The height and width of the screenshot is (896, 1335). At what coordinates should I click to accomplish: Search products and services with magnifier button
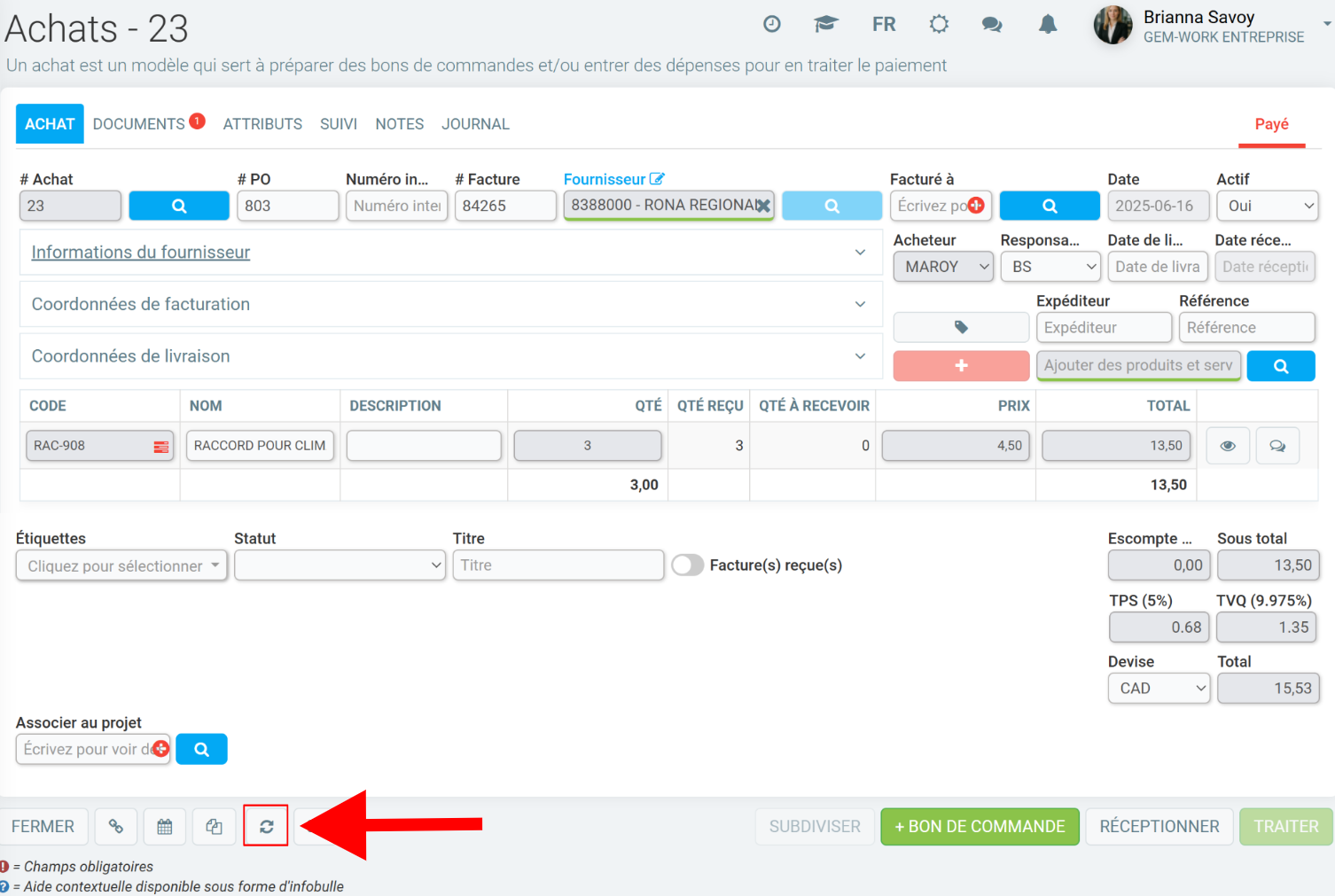(1281, 365)
